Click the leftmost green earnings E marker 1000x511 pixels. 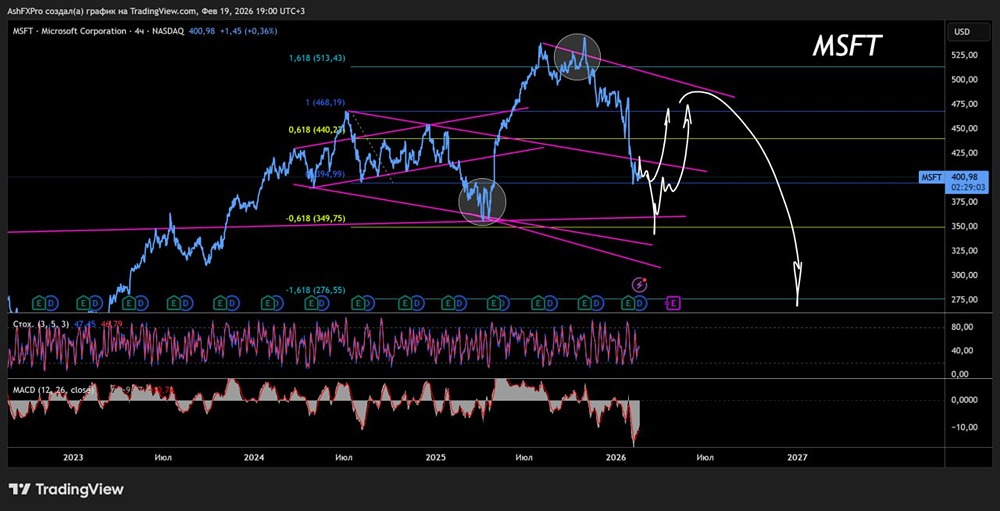38,303
